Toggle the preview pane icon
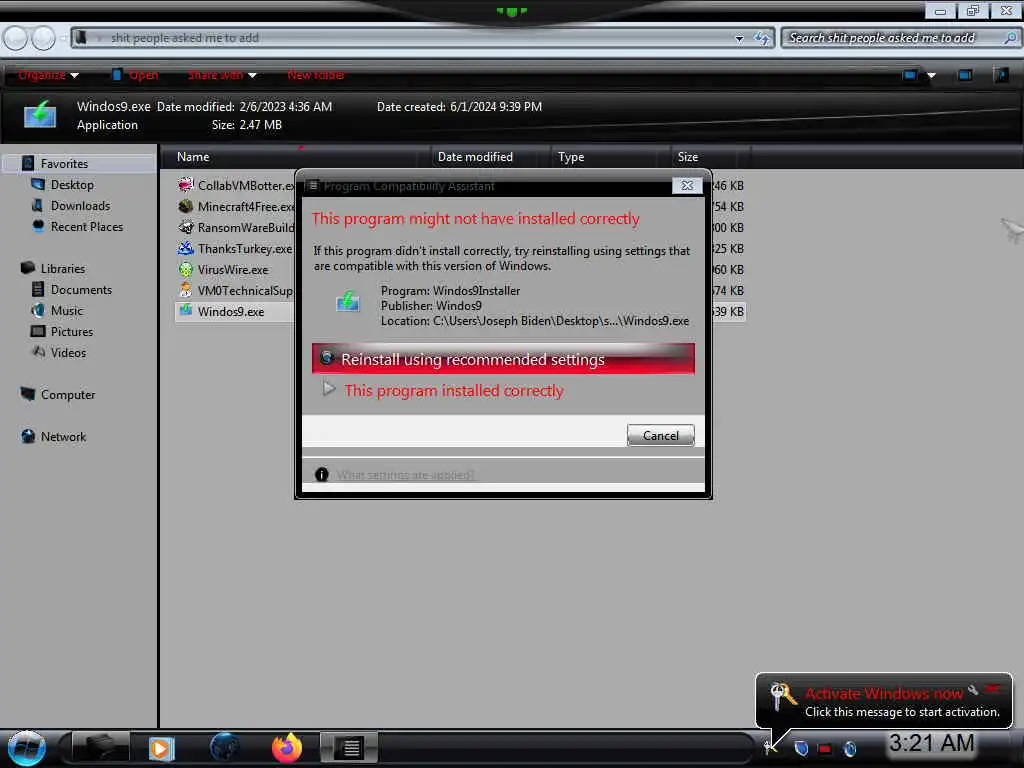The width and height of the screenshot is (1024, 768). 965,75
